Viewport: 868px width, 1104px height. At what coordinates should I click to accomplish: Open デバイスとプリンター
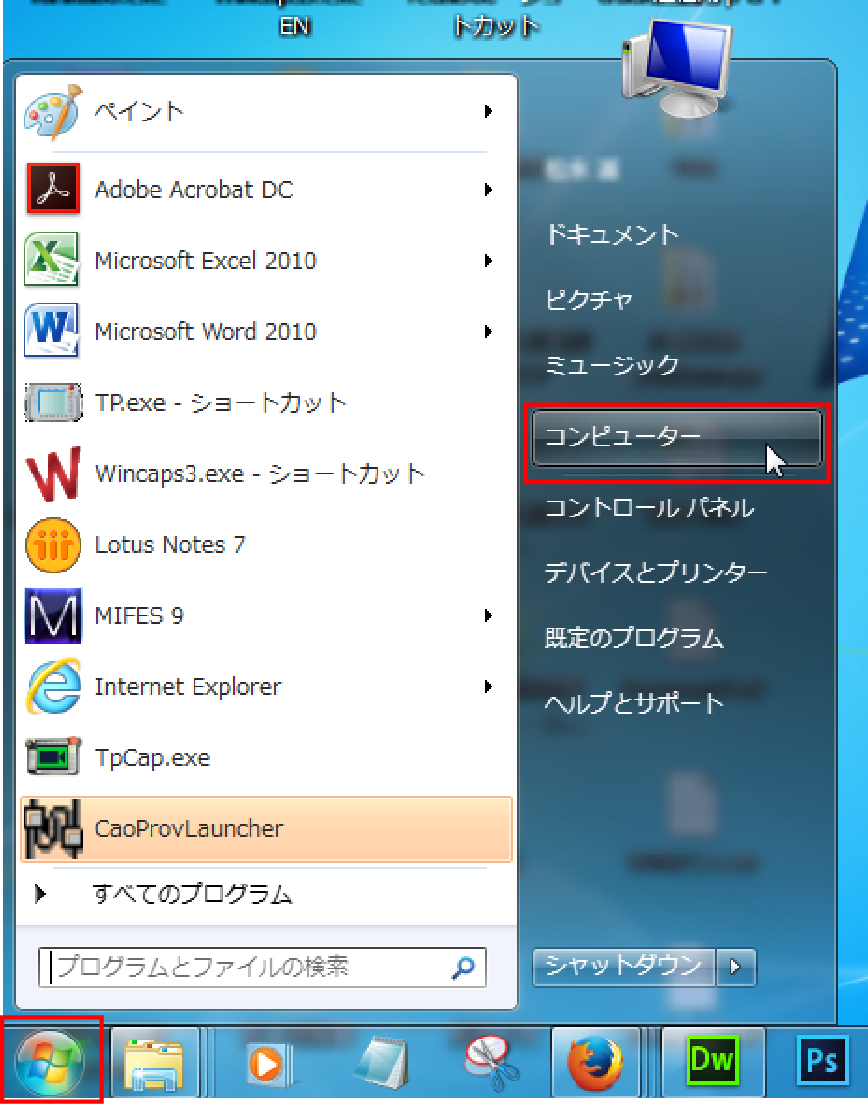pyautogui.click(x=655, y=573)
